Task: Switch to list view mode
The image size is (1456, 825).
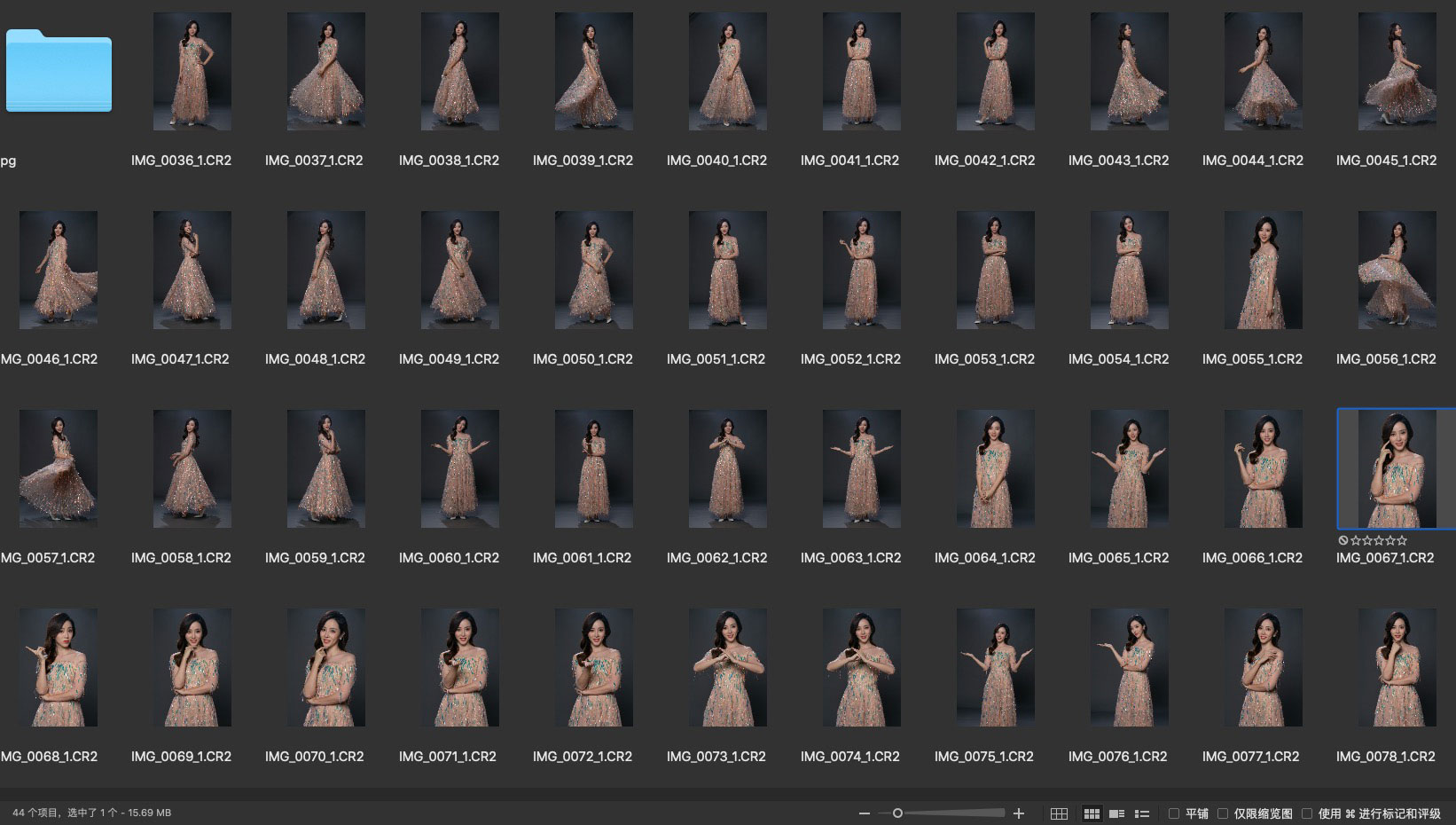Action: [x=1142, y=813]
